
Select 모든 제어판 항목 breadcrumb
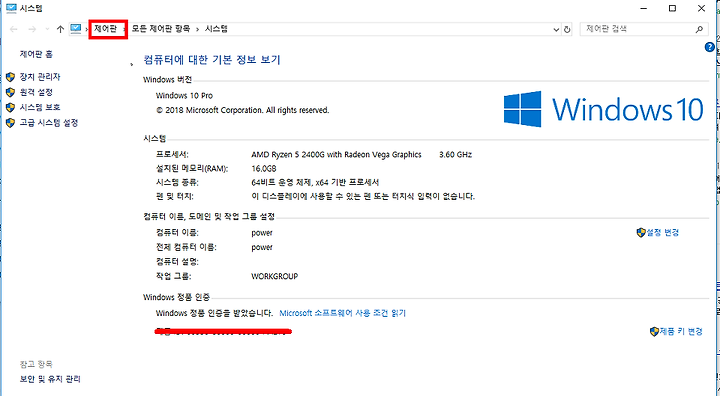pyautogui.click(x=161, y=29)
